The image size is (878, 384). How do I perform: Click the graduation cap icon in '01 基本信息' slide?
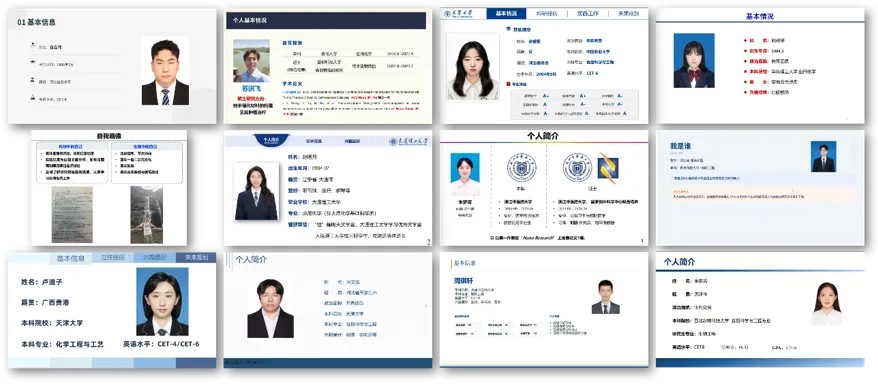coord(32,63)
